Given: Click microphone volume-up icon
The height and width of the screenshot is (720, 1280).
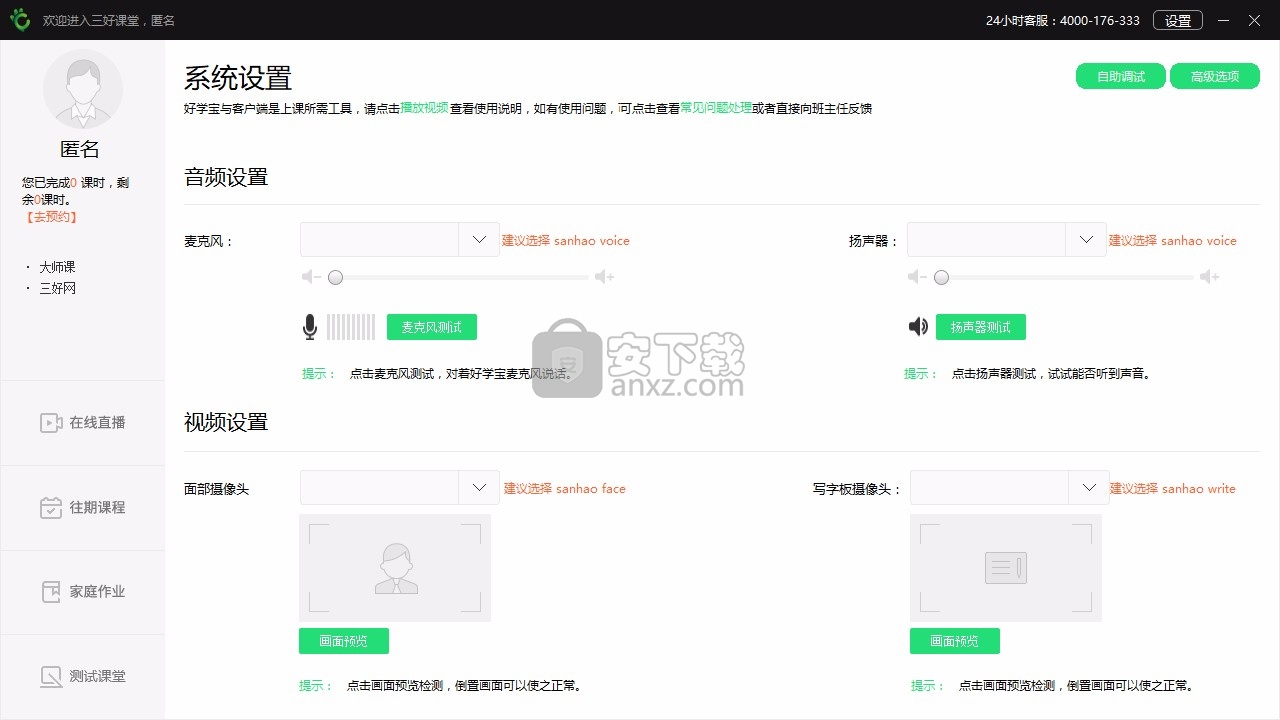Looking at the screenshot, I should pos(604,277).
